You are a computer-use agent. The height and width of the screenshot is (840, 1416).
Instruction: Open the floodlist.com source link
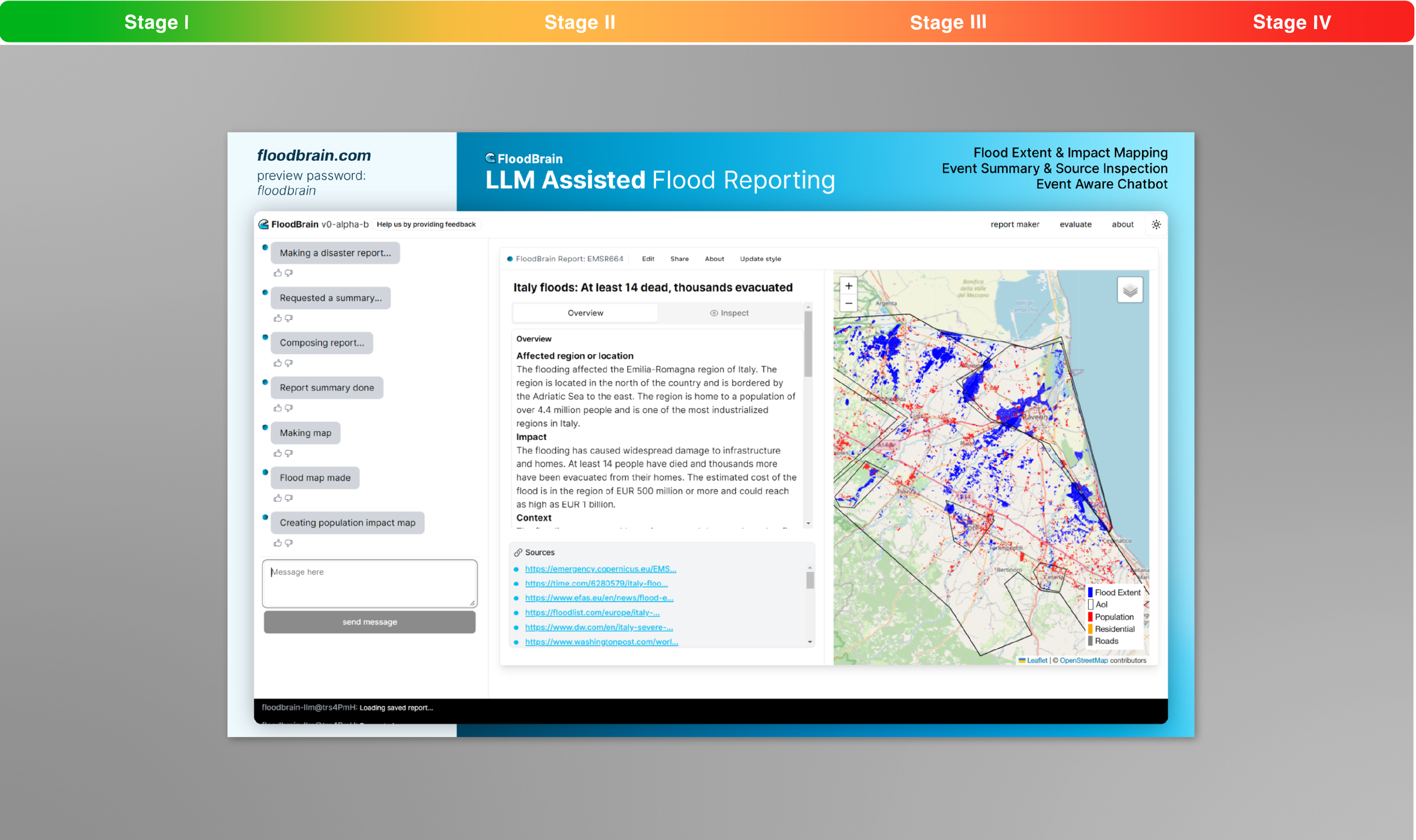592,612
